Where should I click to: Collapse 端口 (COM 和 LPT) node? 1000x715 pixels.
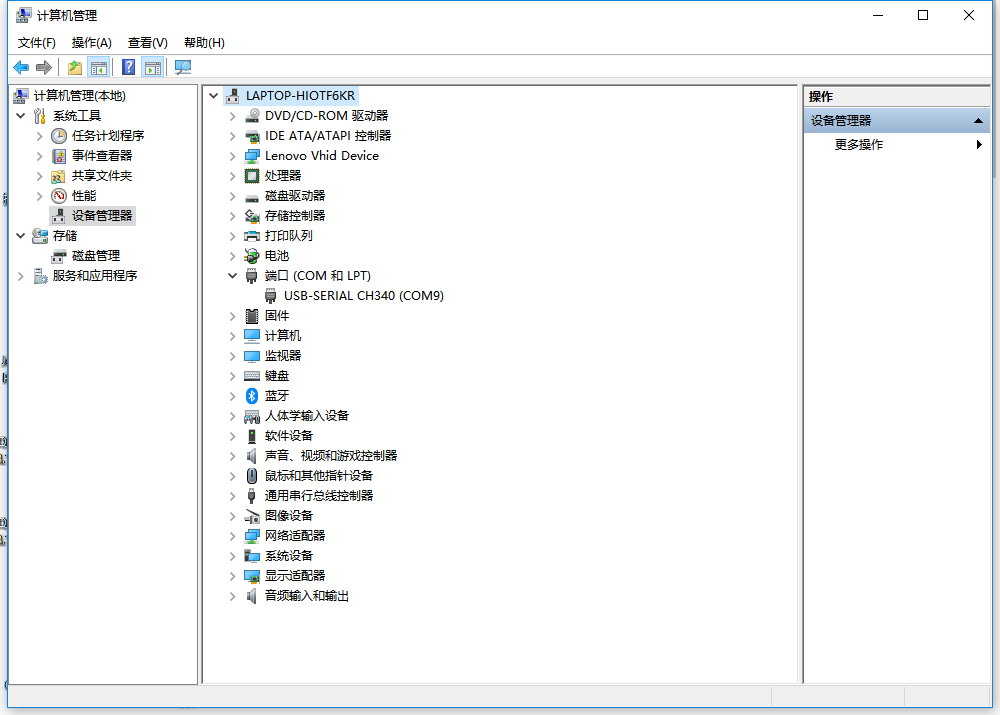[232, 275]
